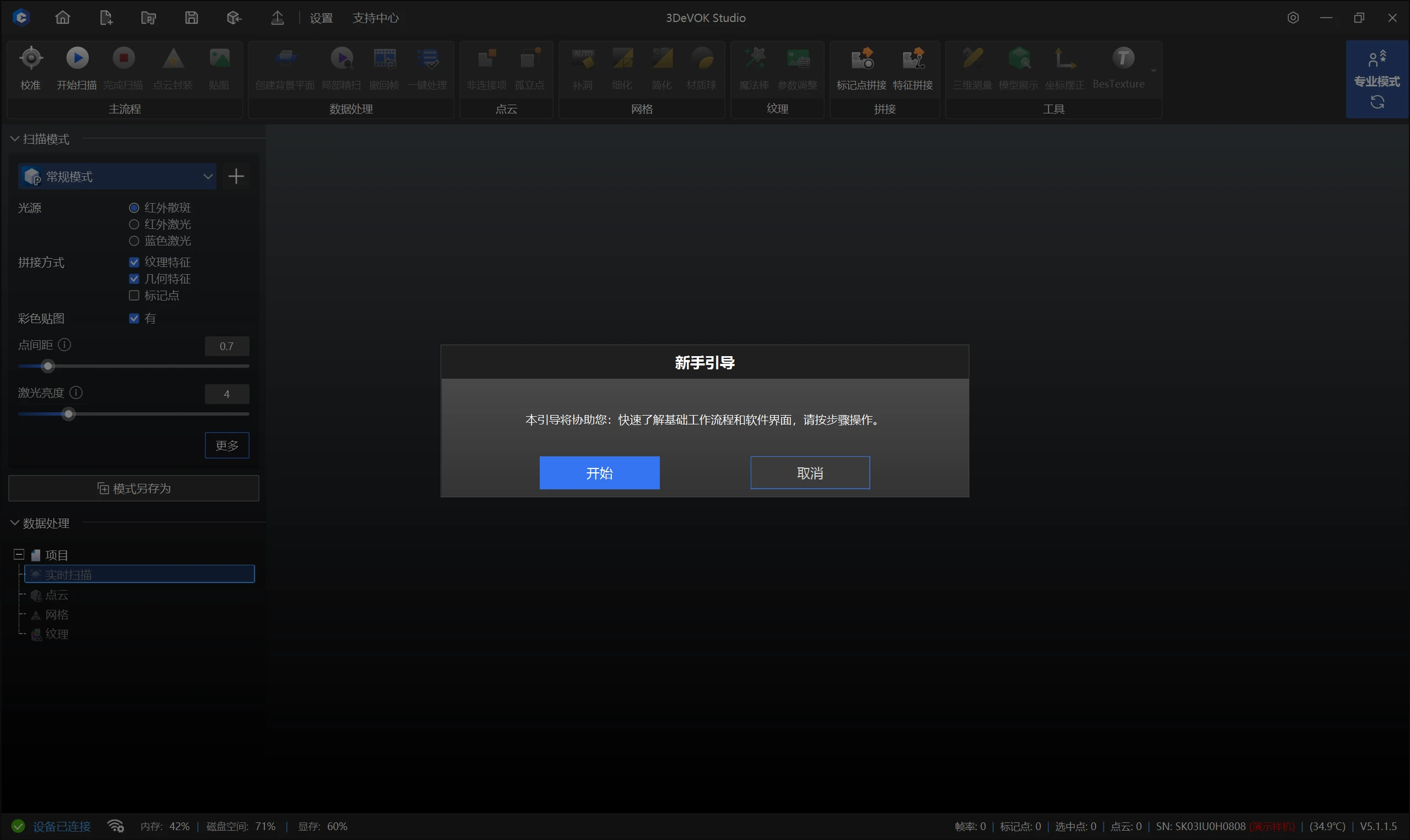Open the 设置 menu
The height and width of the screenshot is (840, 1410).
coord(321,18)
